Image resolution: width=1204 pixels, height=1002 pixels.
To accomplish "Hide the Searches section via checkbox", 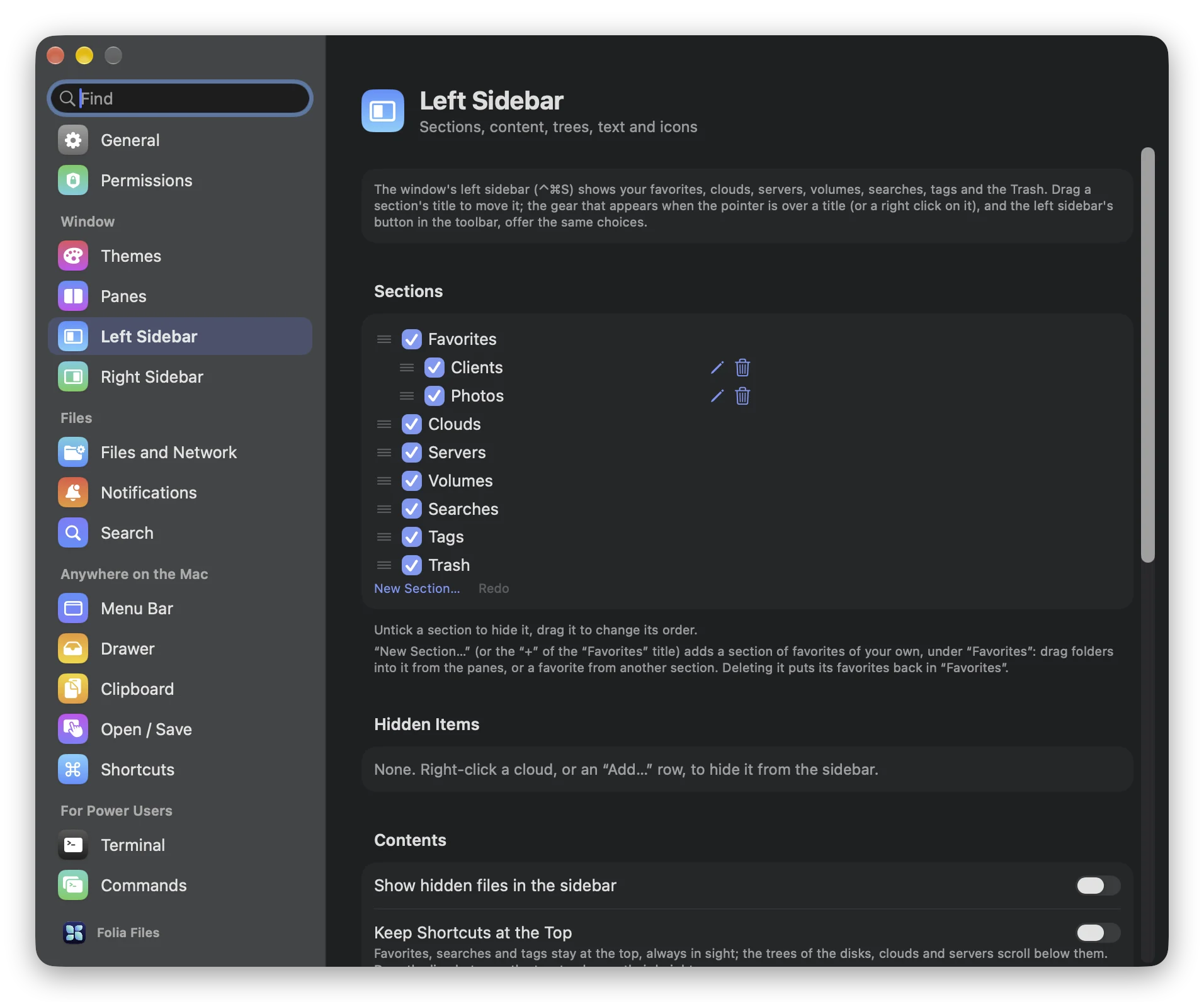I will (412, 509).
